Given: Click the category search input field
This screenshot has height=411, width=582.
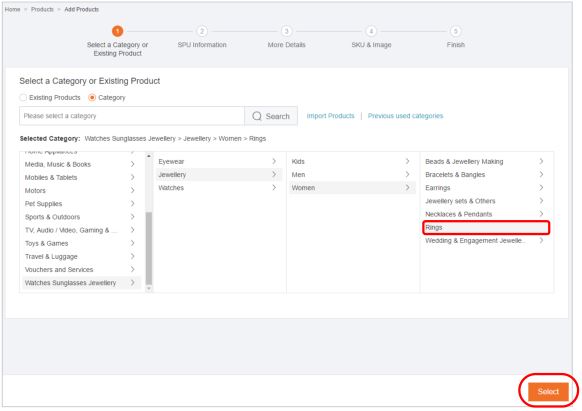Looking at the screenshot, I should coord(132,116).
